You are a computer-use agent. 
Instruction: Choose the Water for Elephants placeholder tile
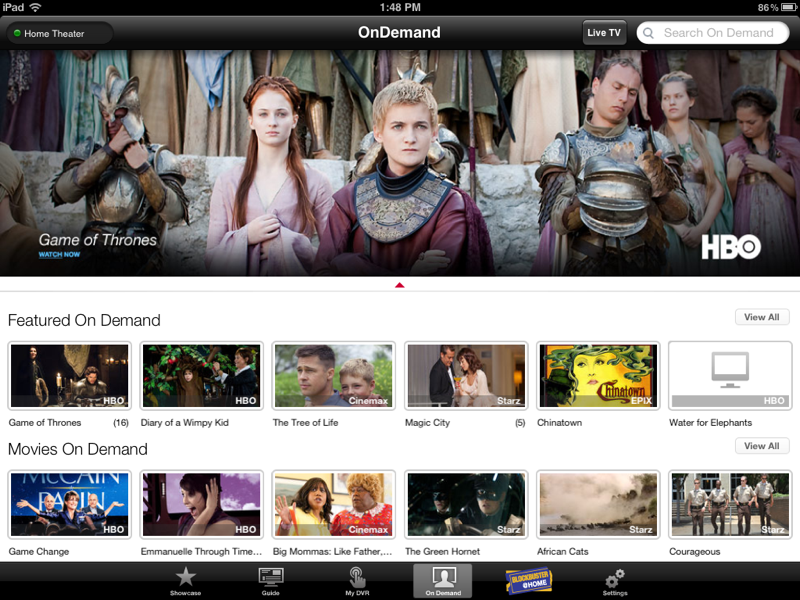[730, 375]
